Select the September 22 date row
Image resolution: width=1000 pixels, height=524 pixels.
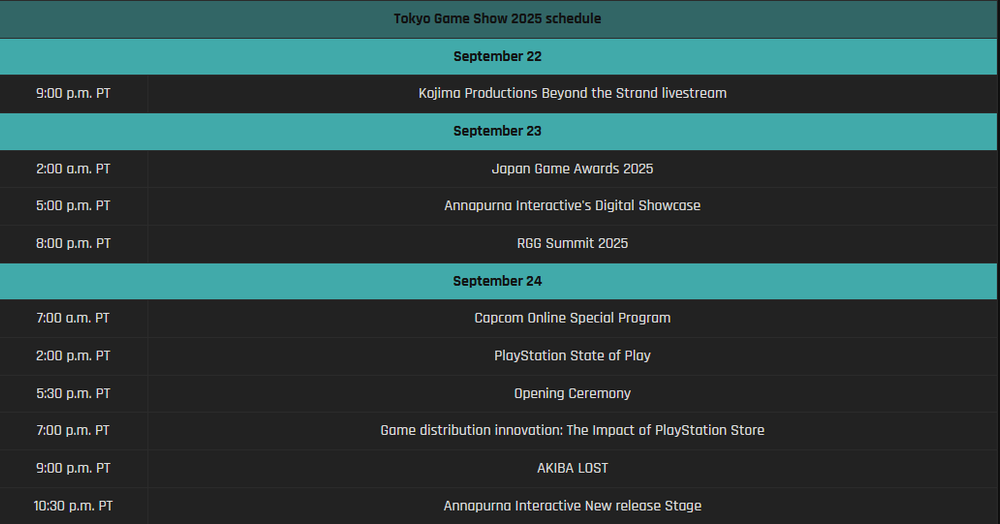coord(497,56)
